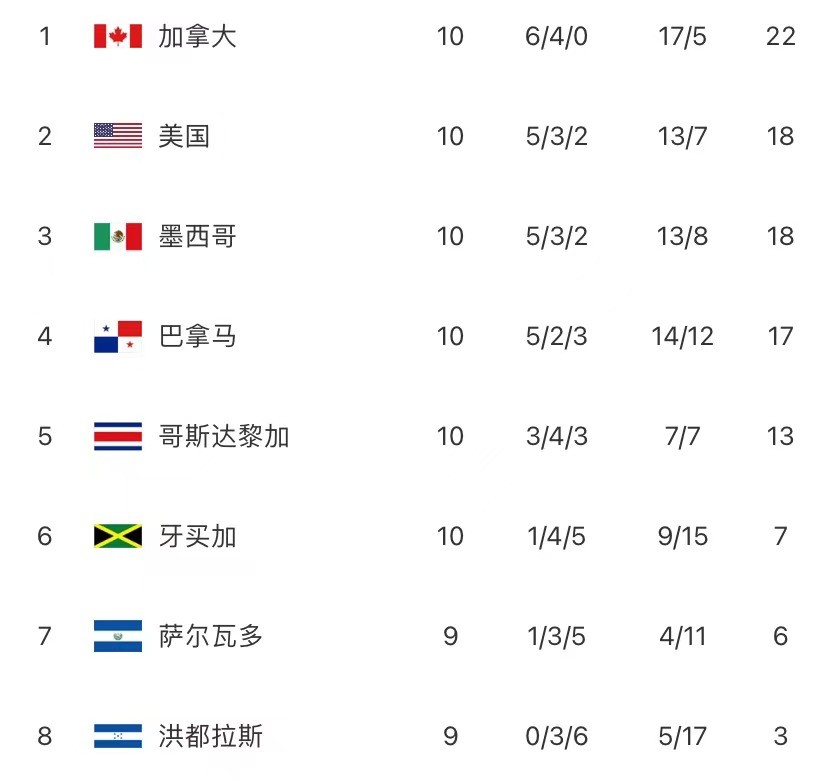Open the 哥斯达黎加 team page
Screen dimensions: 828x781
[x=223, y=436]
